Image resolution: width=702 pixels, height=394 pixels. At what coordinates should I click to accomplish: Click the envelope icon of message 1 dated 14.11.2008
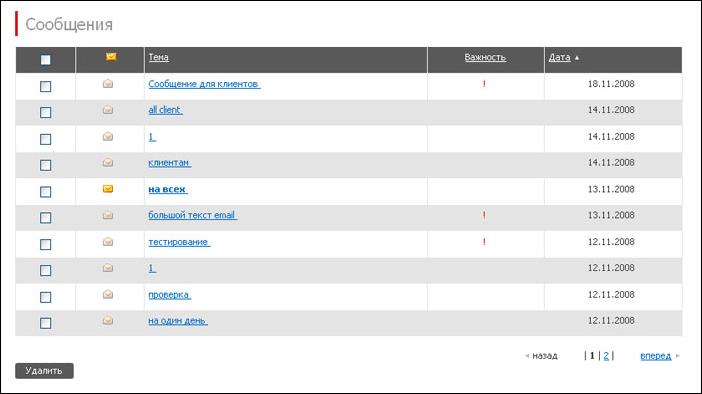click(x=107, y=137)
